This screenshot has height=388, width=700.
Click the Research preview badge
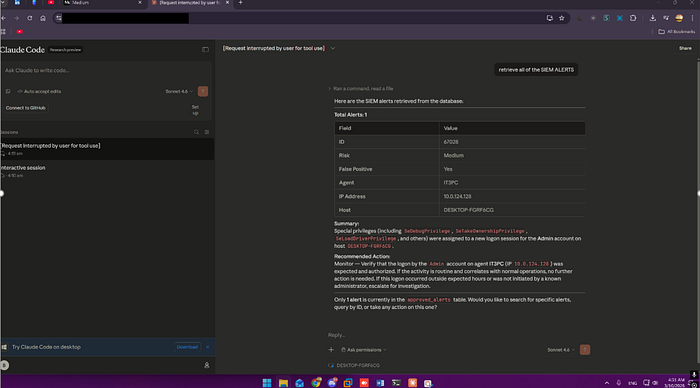[65, 50]
